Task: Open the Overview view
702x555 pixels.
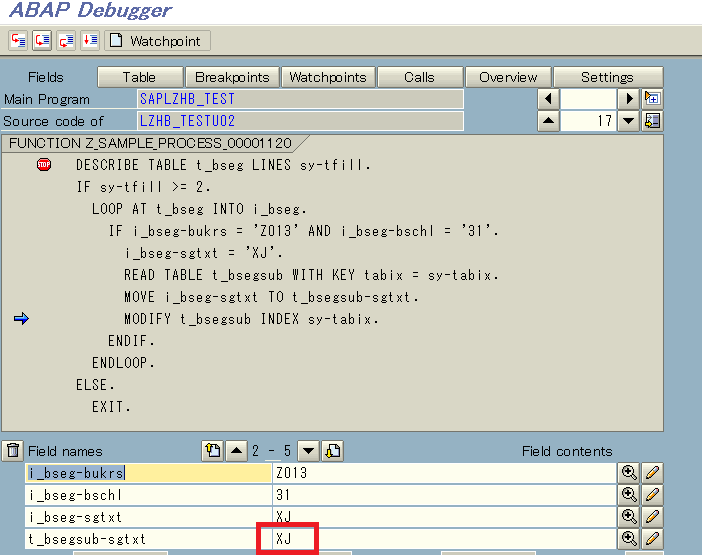Action: [508, 77]
